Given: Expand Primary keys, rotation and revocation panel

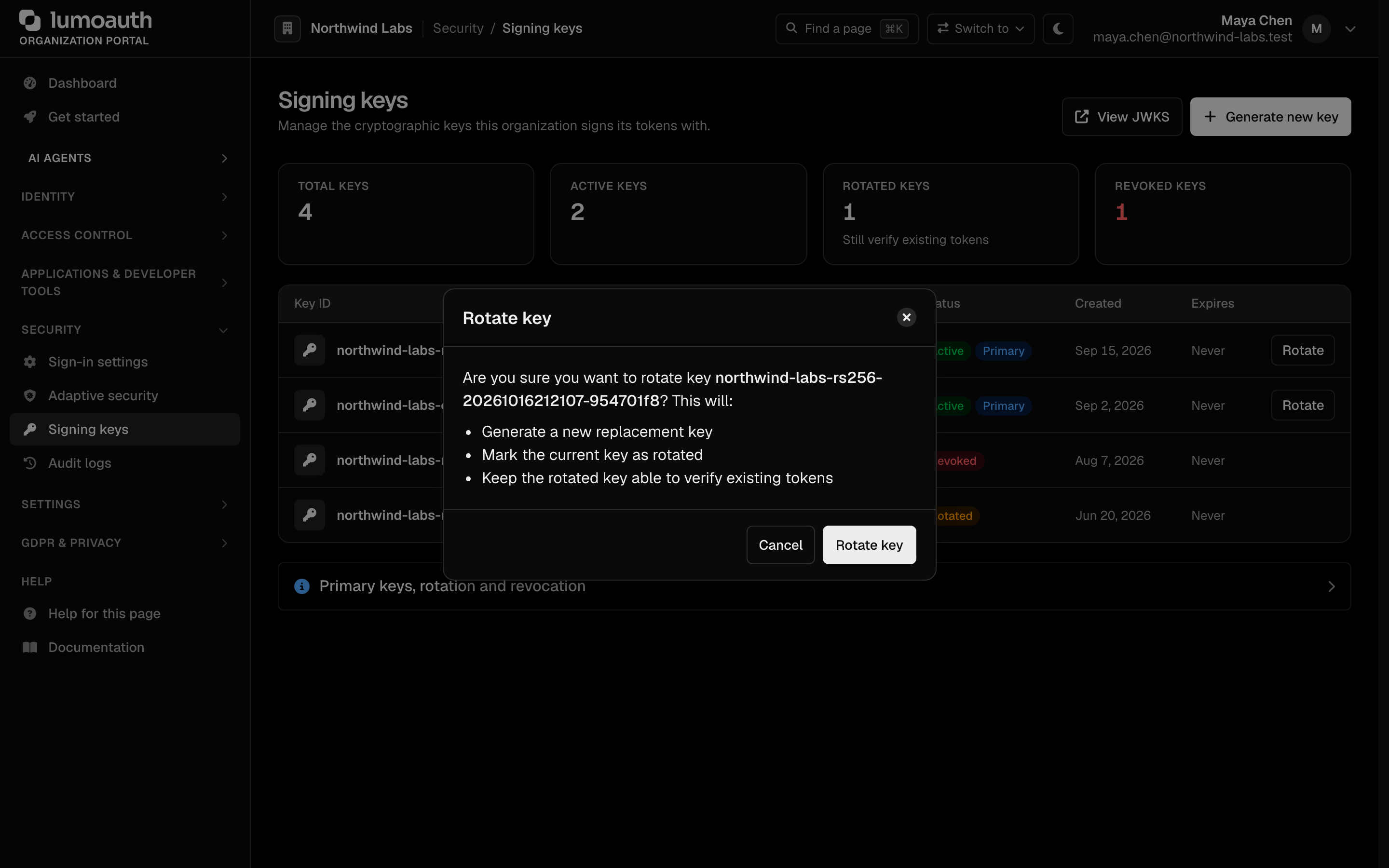Looking at the screenshot, I should [x=814, y=586].
